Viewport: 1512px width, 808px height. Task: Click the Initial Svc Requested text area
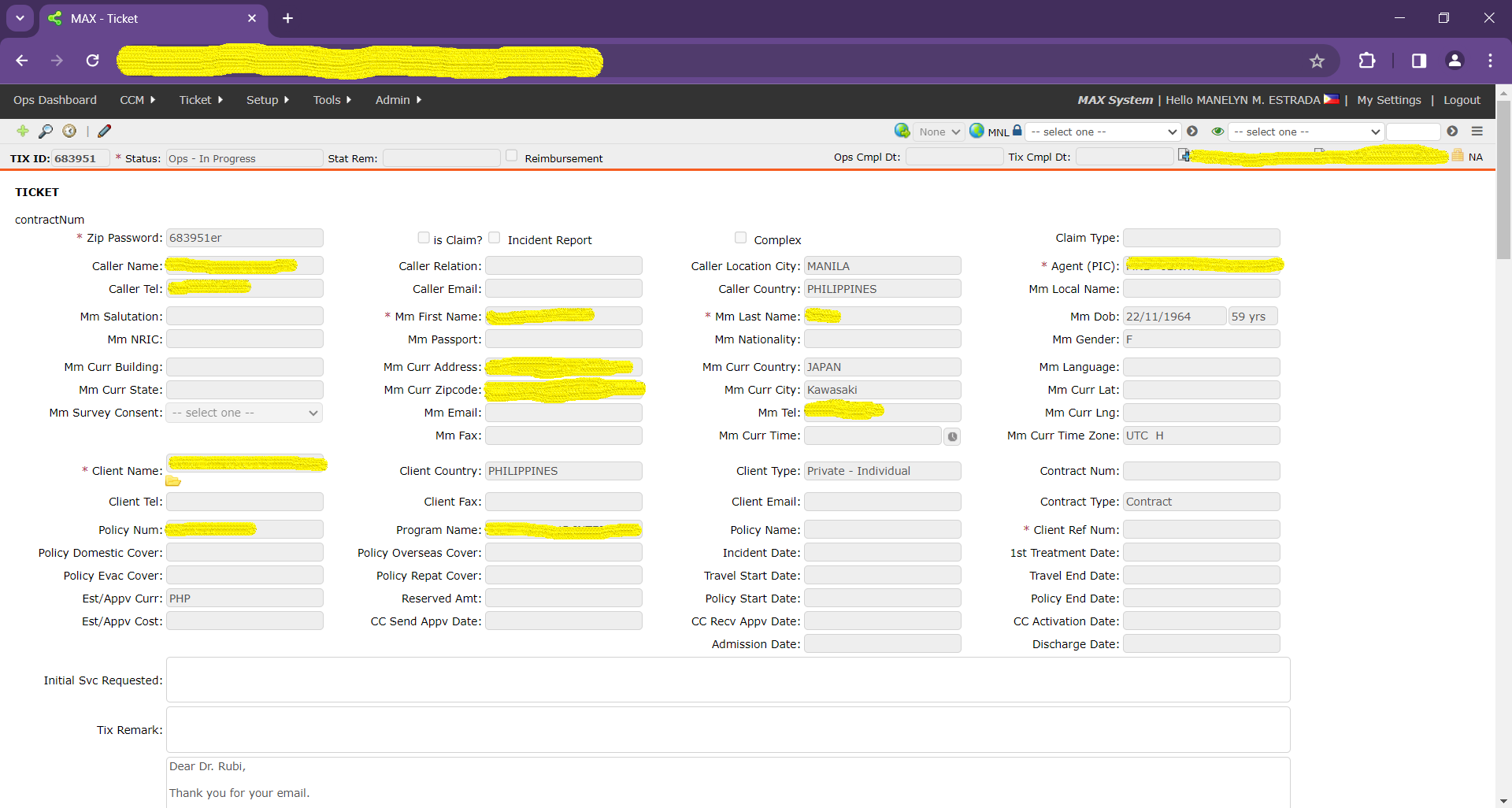click(728, 680)
